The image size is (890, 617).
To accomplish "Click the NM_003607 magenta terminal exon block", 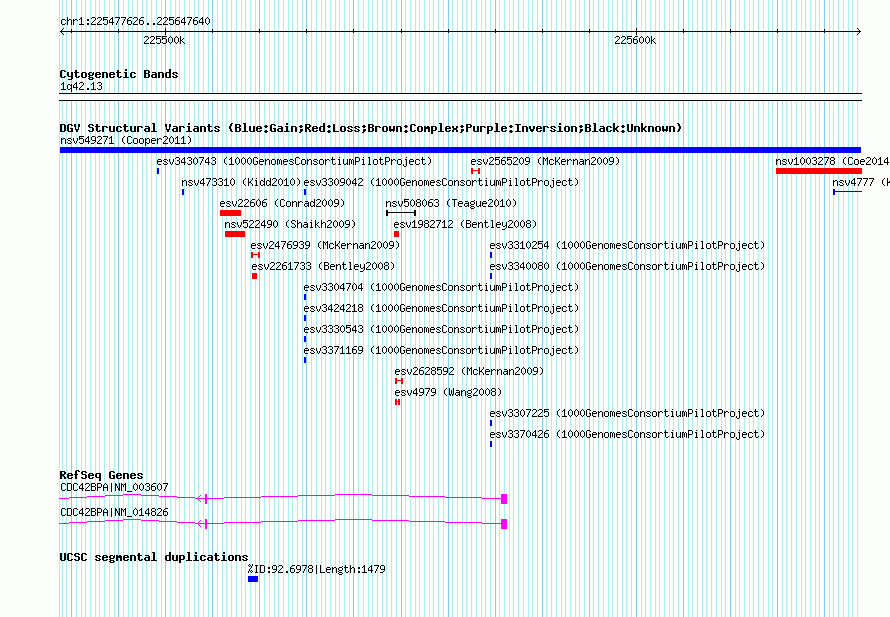I will coord(504,499).
